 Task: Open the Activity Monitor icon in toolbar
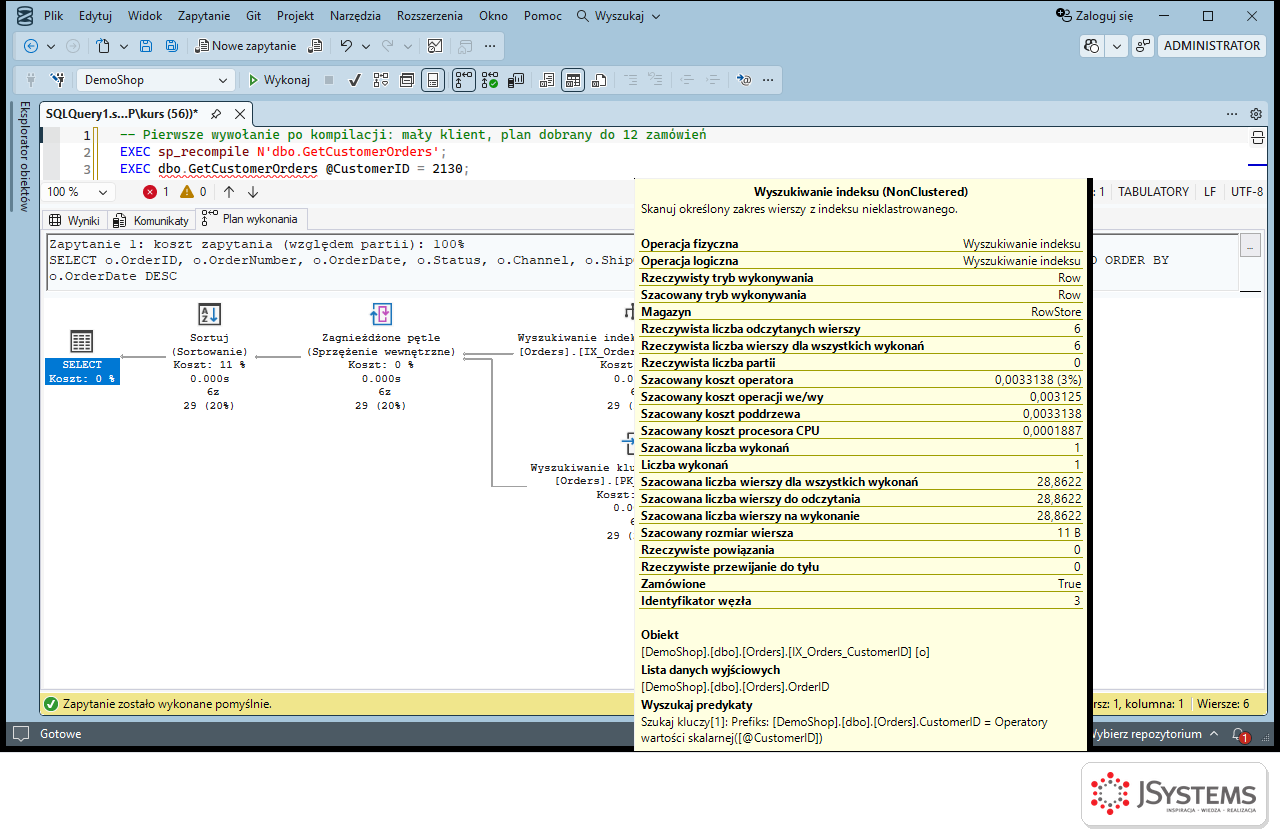pyautogui.click(x=435, y=46)
